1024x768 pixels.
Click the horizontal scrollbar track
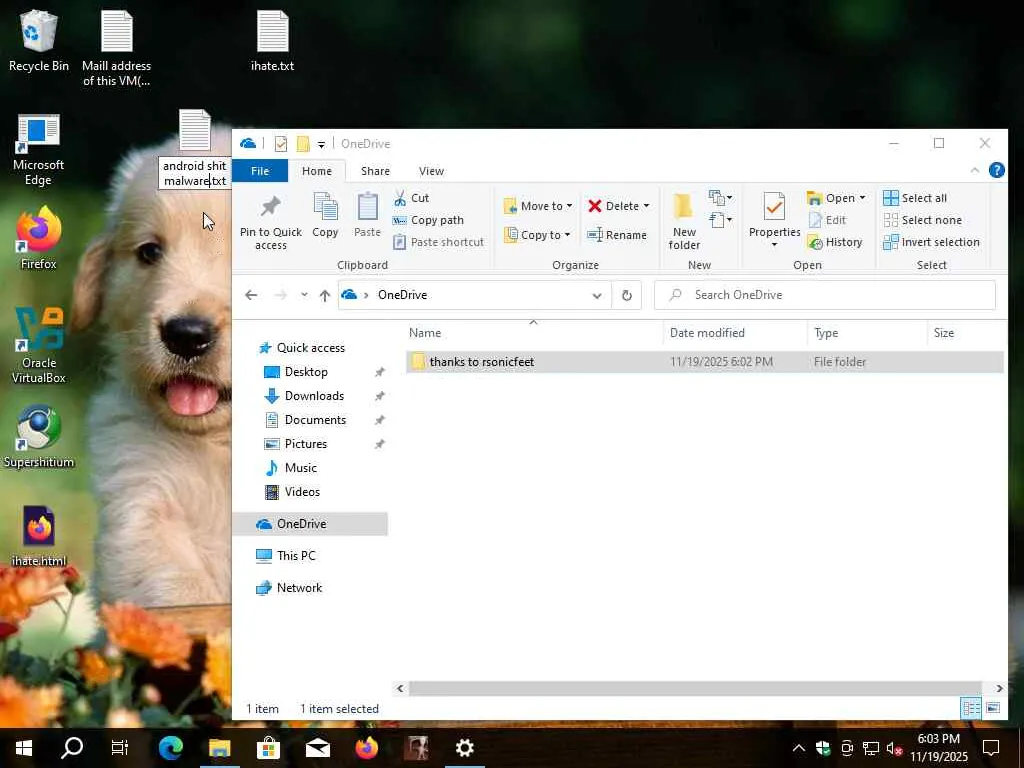696,688
